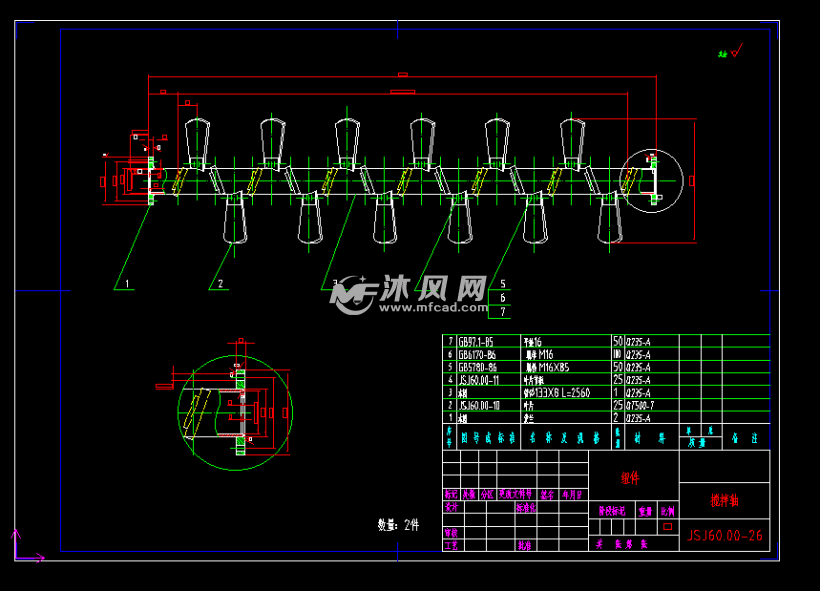Click balloon number 7 in stacked callout
Viewport: 820px width, 591px height.
[x=503, y=312]
